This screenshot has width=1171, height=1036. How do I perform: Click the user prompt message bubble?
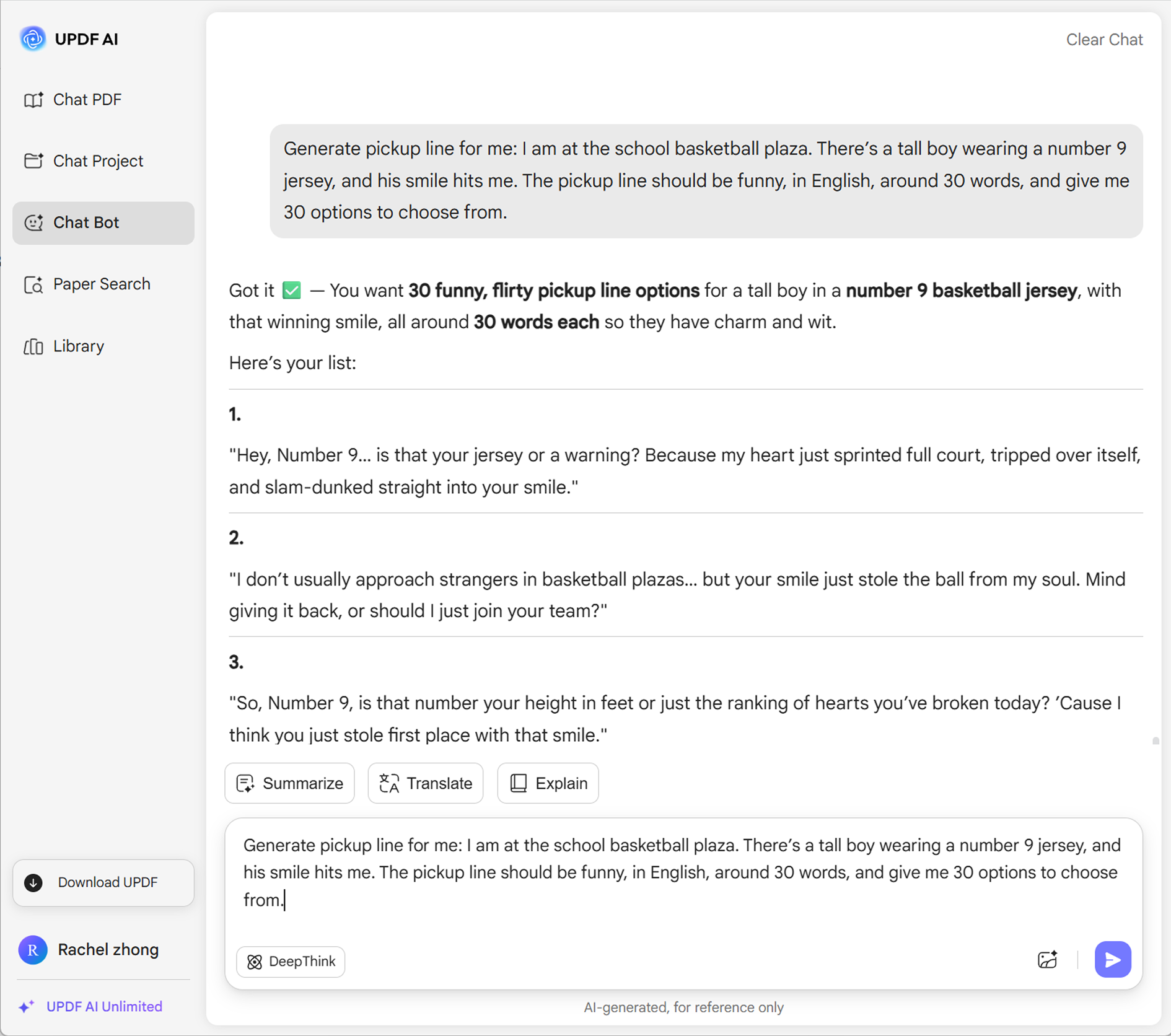point(706,181)
